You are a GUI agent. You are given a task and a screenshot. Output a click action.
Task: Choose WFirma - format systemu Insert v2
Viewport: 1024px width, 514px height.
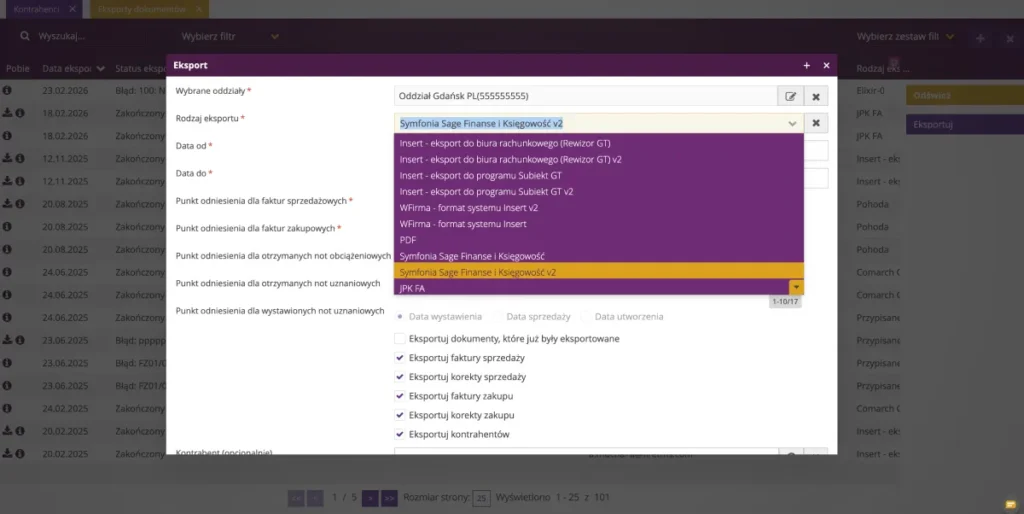[x=598, y=208]
